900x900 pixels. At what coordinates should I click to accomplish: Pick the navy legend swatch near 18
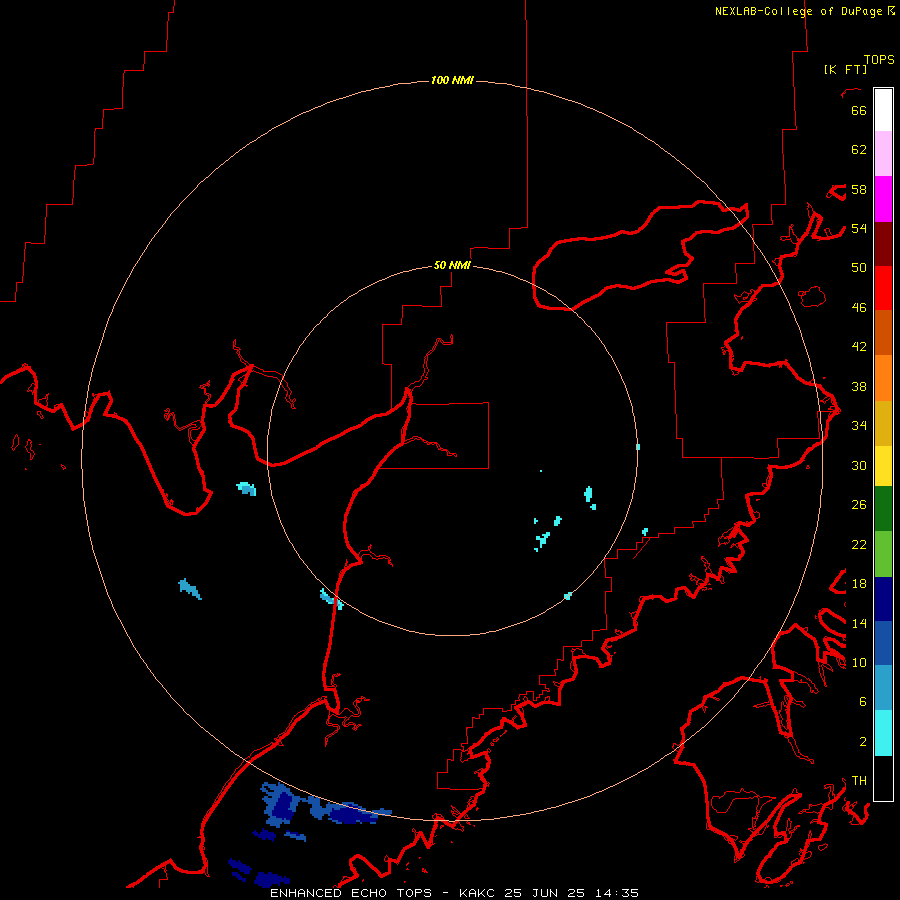pos(883,599)
